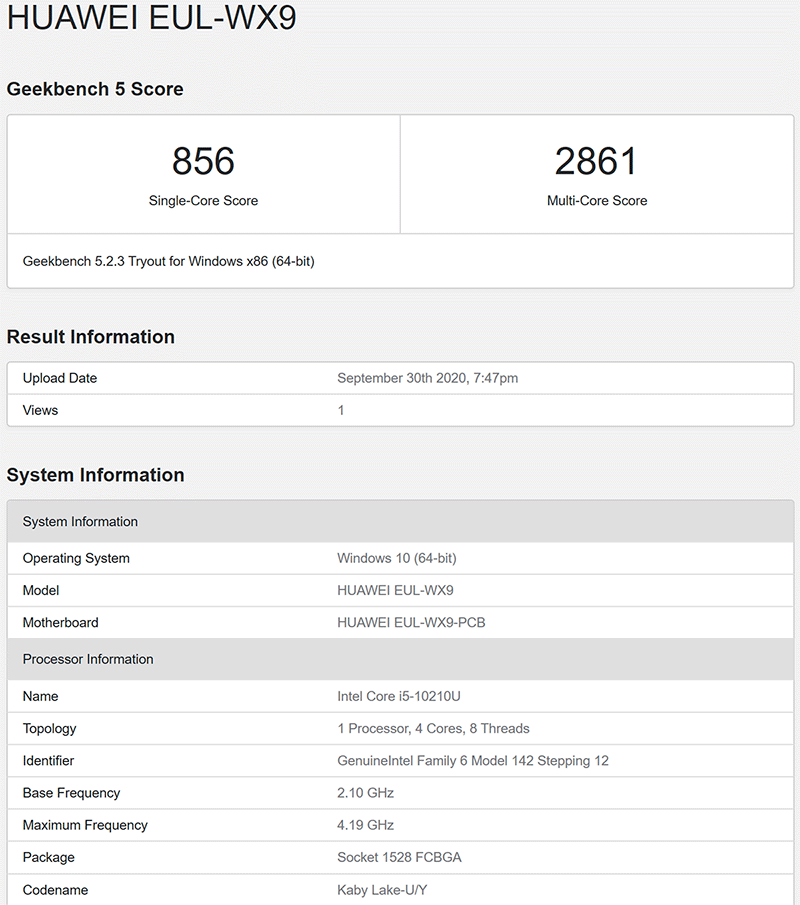Viewport: 800px width, 905px height.
Task: Click the Upload Date row label
Action: (60, 378)
